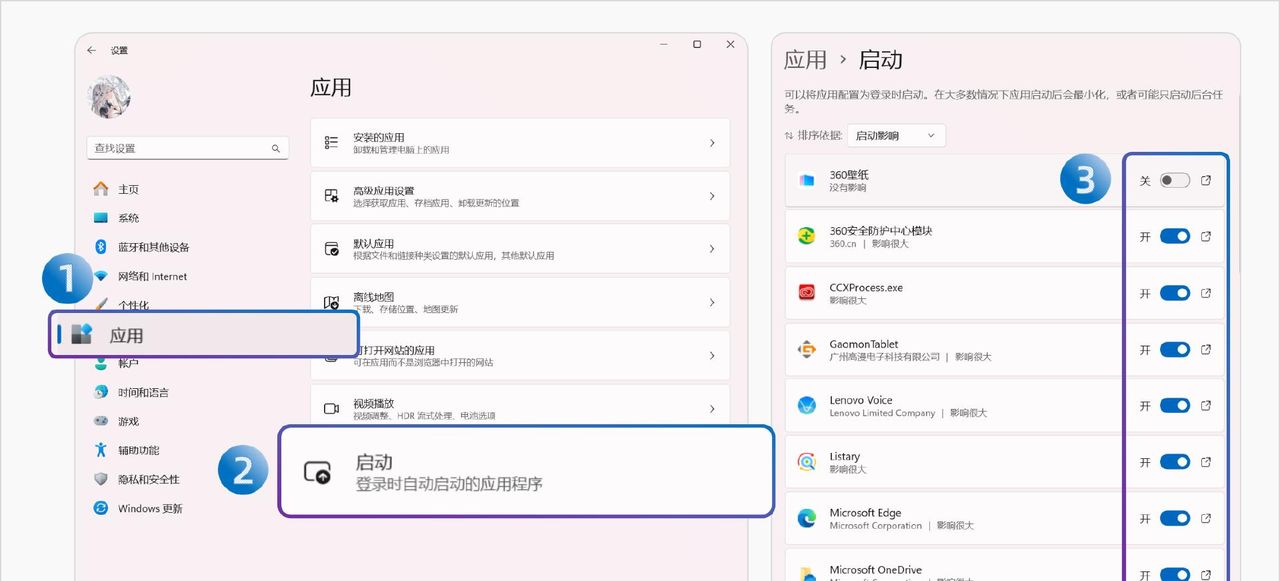Viewport: 1280px width, 581px height.
Task: Click the Microsoft Edge app icon
Action: click(x=806, y=518)
